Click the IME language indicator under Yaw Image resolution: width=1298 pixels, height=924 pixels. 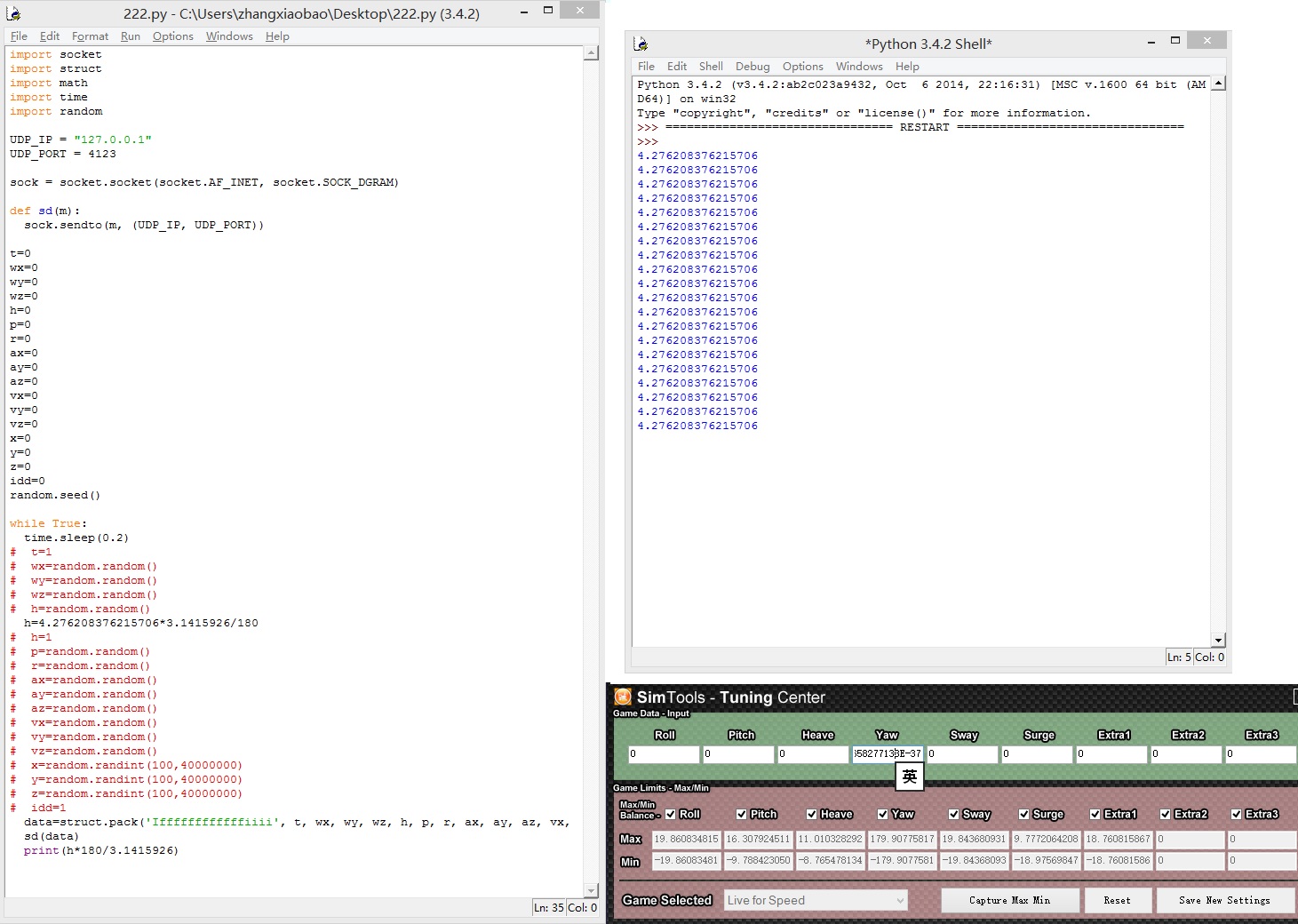[x=909, y=777]
